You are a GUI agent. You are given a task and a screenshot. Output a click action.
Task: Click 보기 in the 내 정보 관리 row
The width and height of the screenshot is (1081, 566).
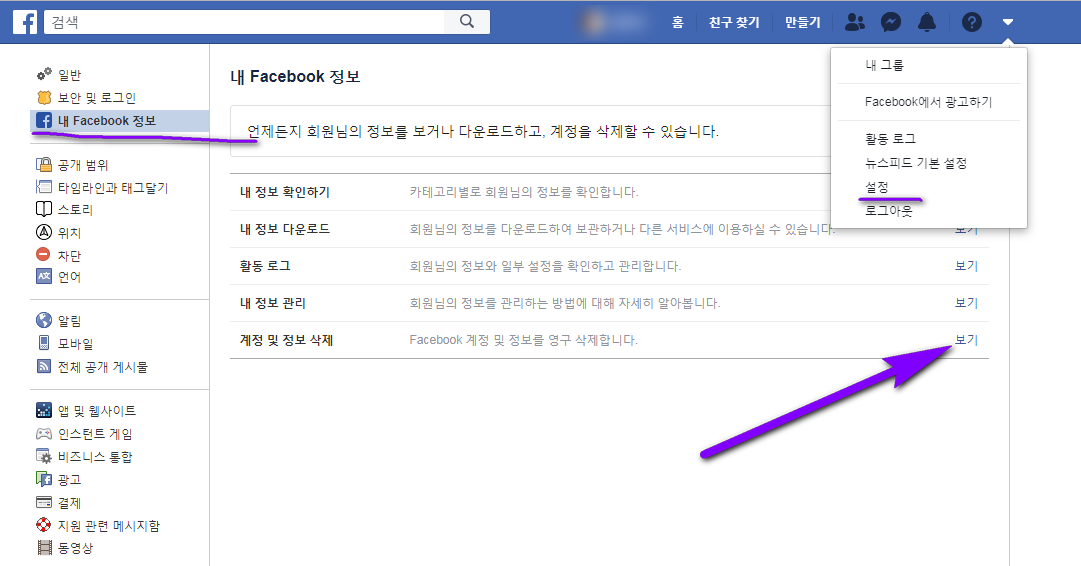point(967,303)
